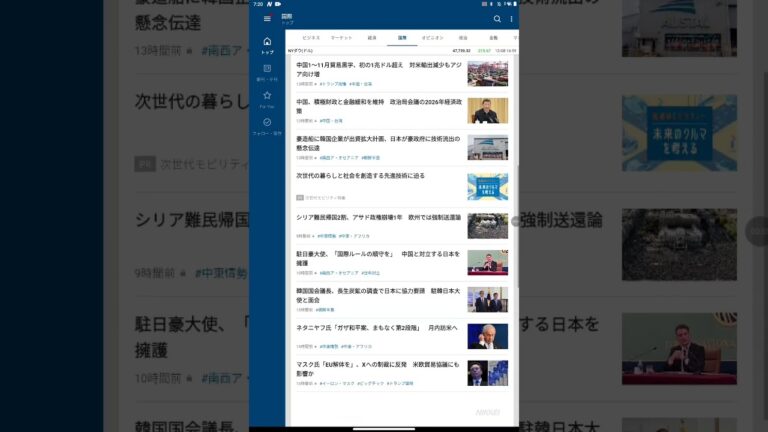Image resolution: width=768 pixels, height=432 pixels.
Task: Open the hamburger navigation menu
Action: pyautogui.click(x=267, y=19)
